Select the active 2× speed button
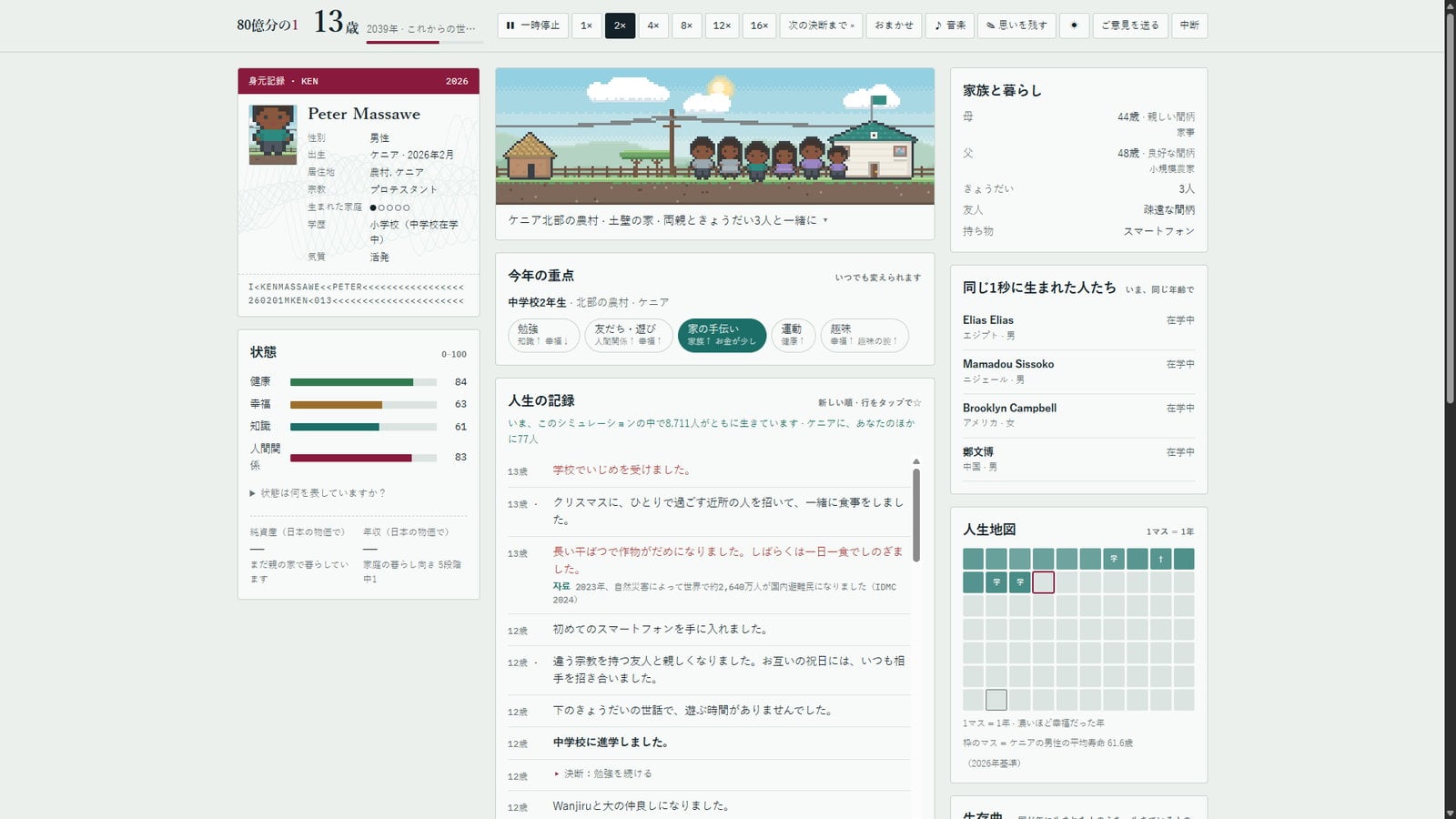 [x=620, y=25]
